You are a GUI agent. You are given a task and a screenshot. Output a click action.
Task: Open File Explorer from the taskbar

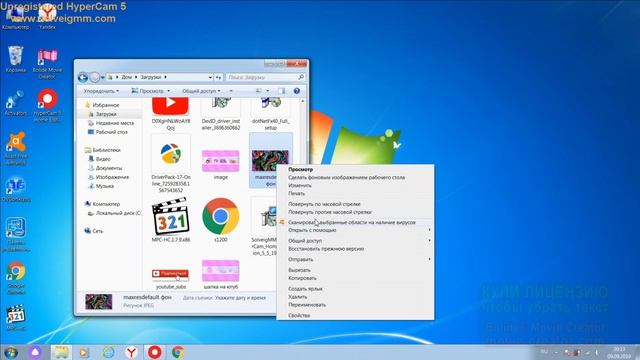click(61, 352)
